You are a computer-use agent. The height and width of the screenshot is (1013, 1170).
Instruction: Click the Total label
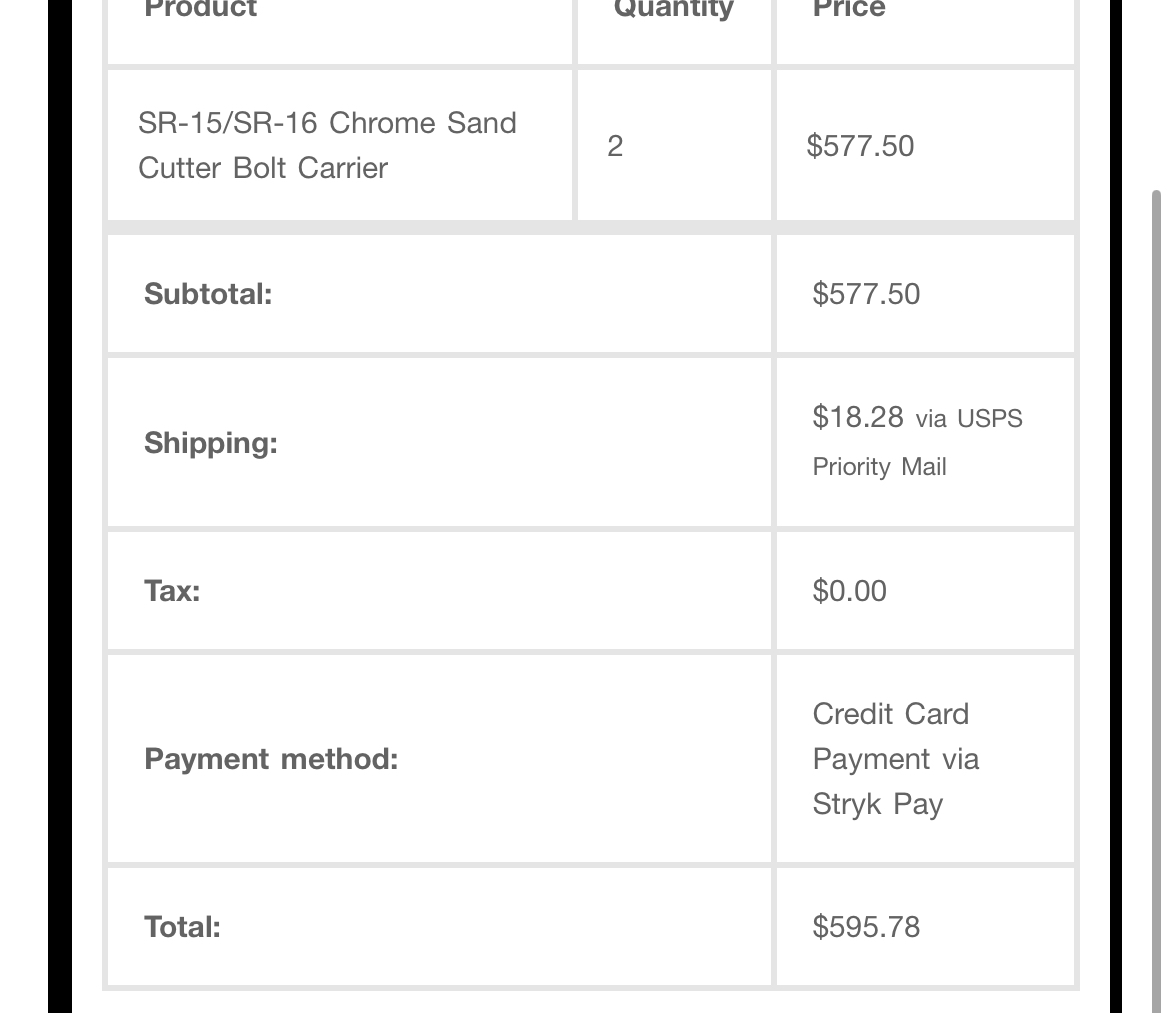tap(182, 927)
